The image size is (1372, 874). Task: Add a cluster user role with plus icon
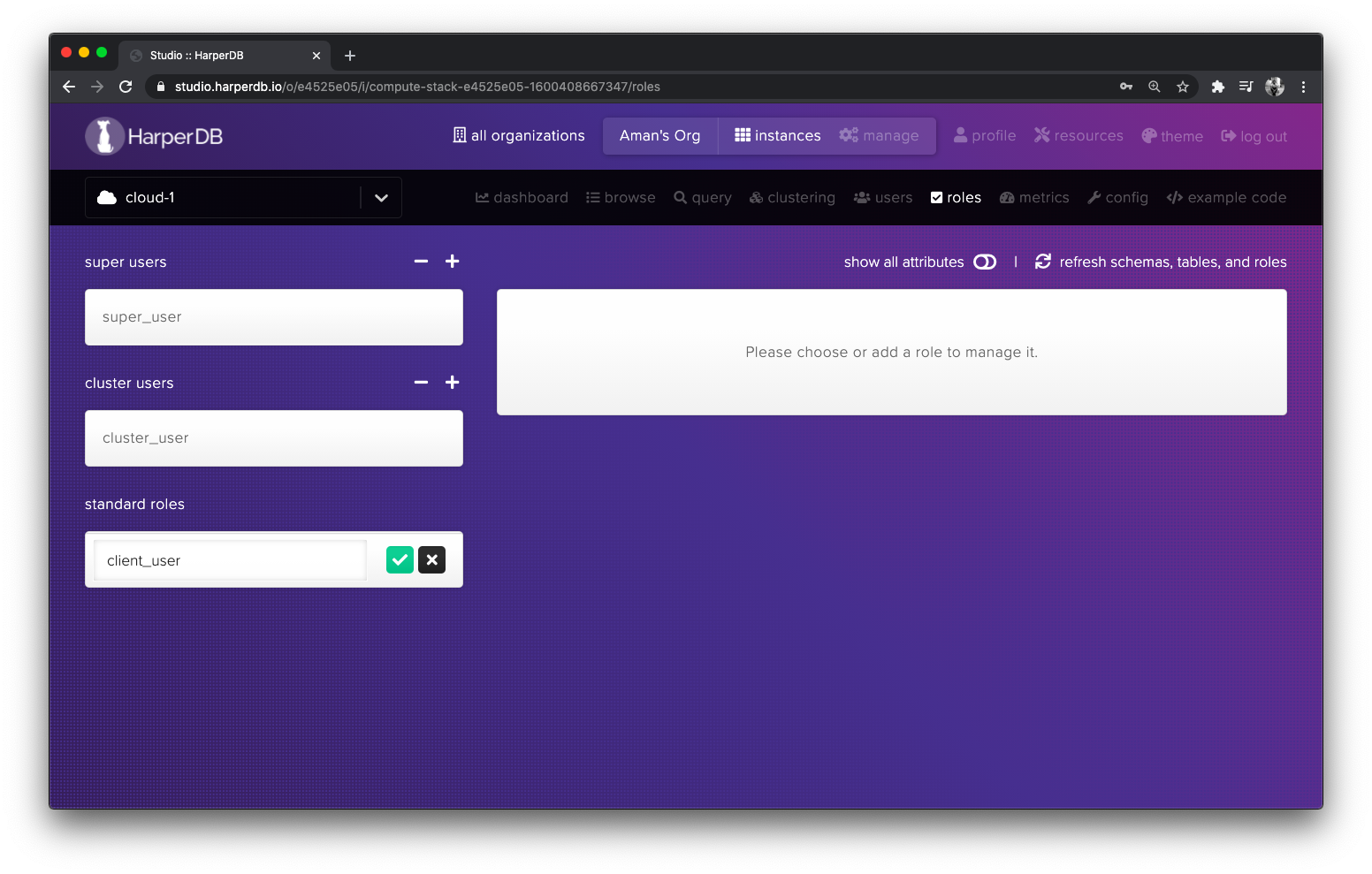point(453,383)
